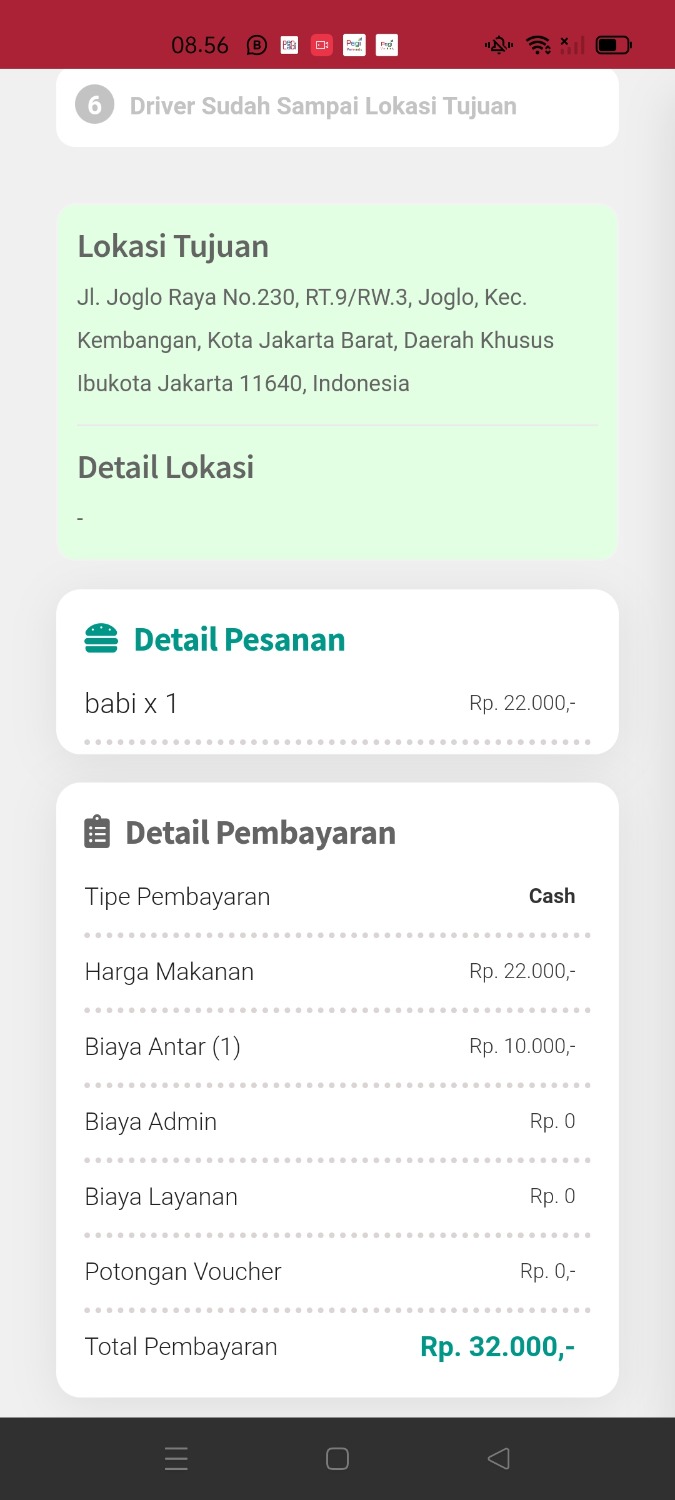Tap the Detail Pesanan section title
Screen dimensions: 675x1500
point(239,640)
